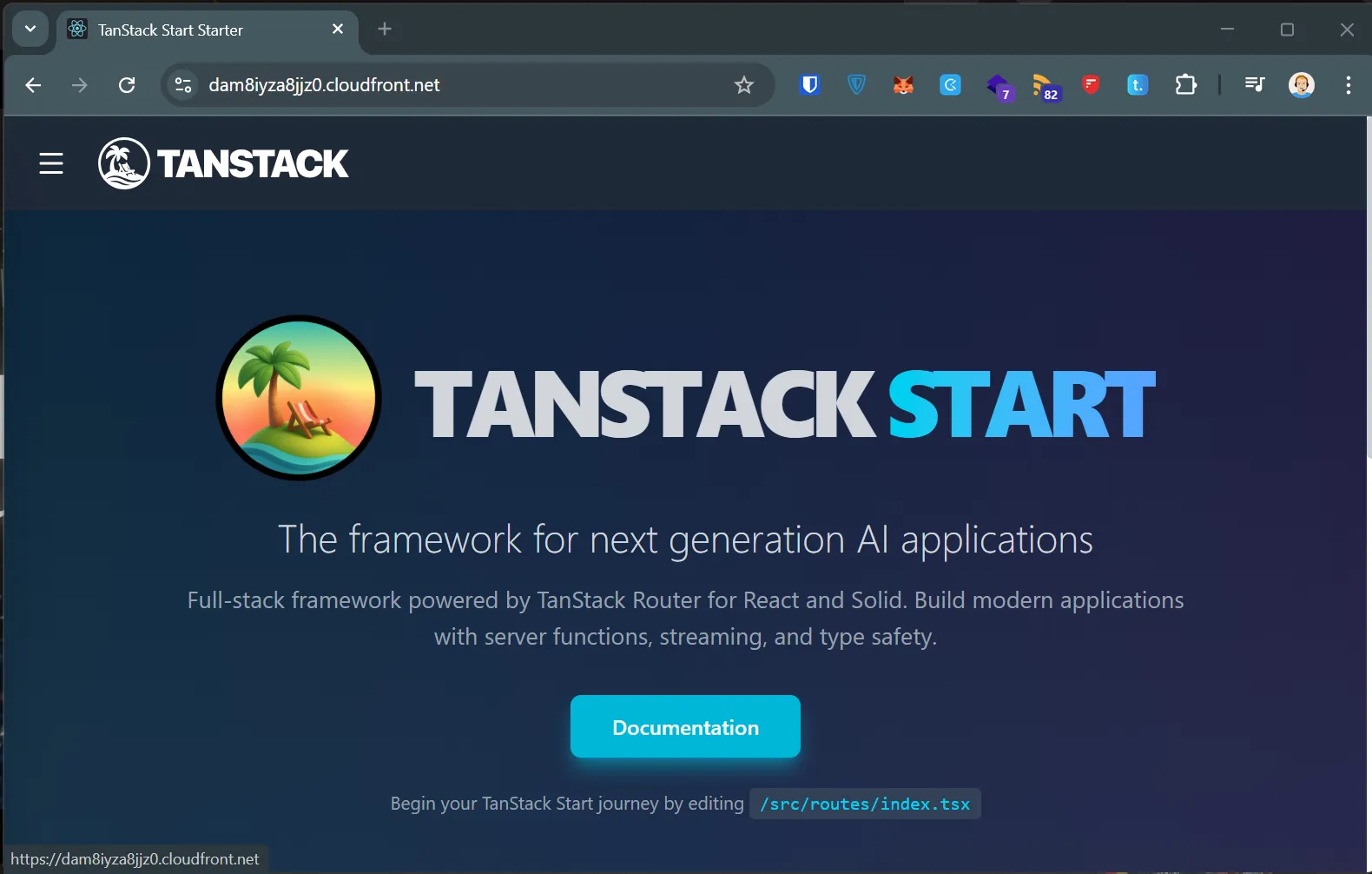Maximize the browser window
This screenshot has height=874, width=1372.
point(1287,30)
